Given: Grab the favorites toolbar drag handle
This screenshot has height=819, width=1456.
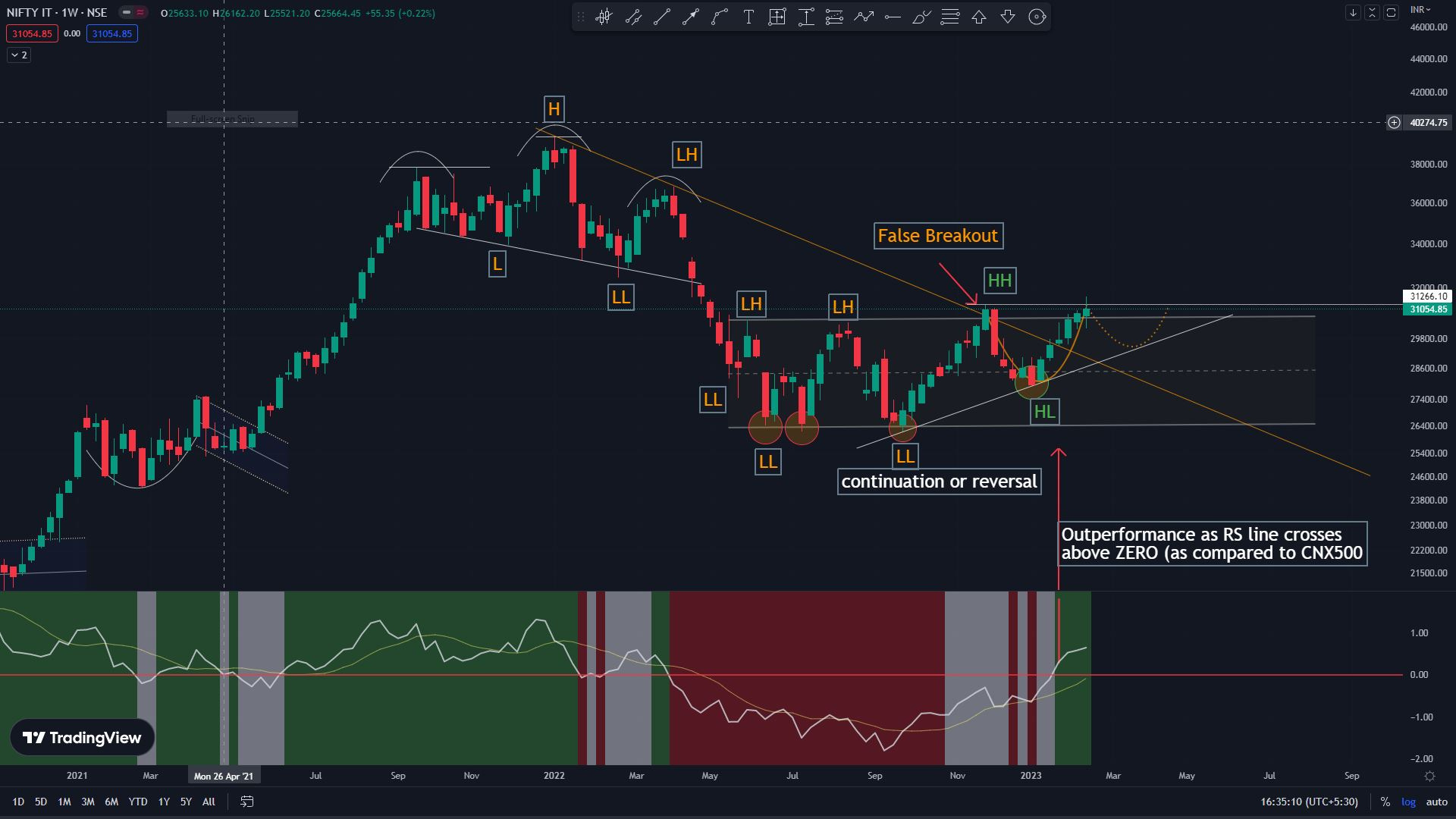Looking at the screenshot, I should click(580, 17).
